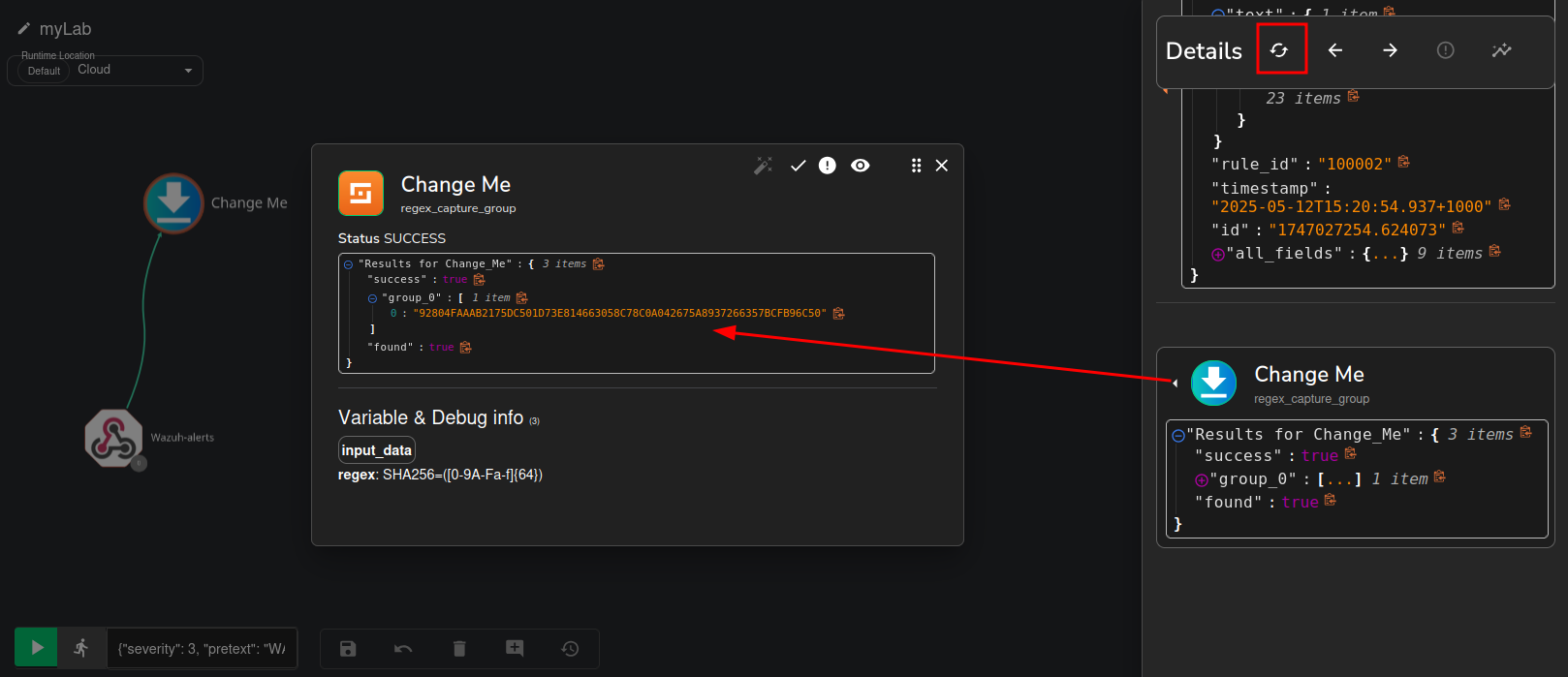Click the checkmark icon in Change Me dialog
This screenshot has width=1568, height=677.
pyautogui.click(x=798, y=166)
